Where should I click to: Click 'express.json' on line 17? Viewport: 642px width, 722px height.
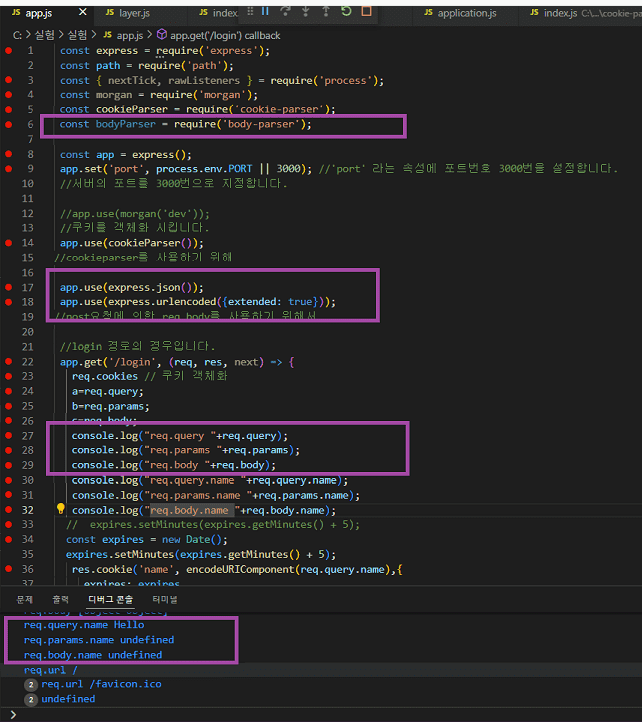tap(144, 287)
